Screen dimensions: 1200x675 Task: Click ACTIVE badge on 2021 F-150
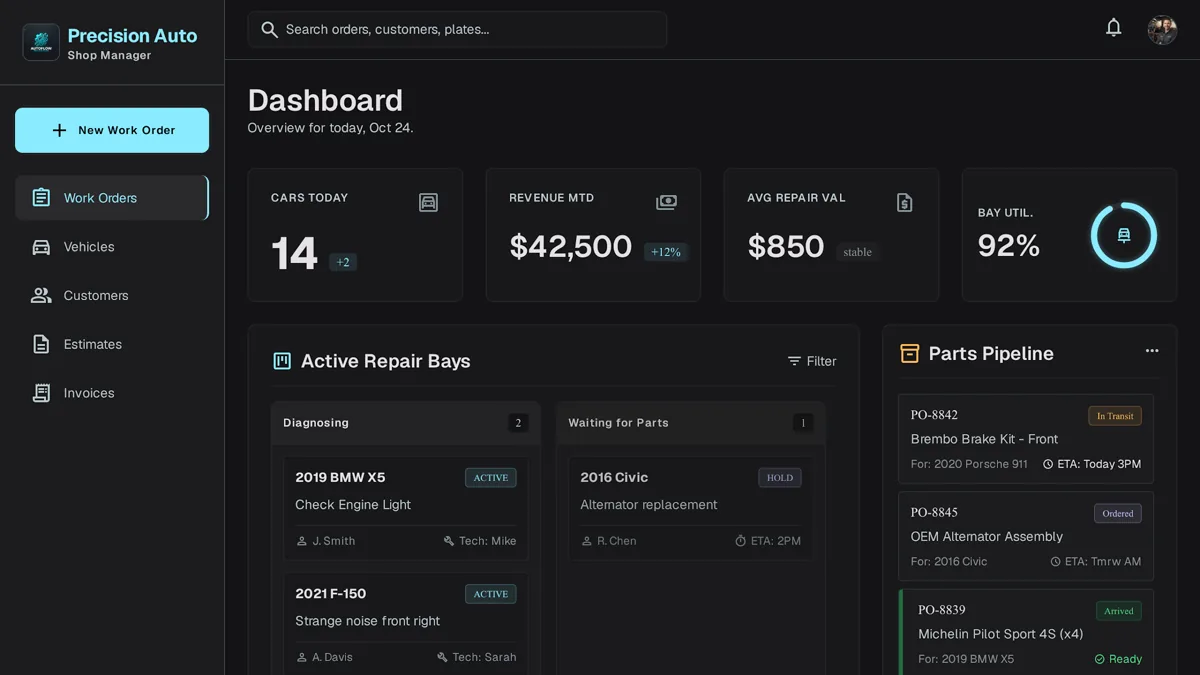click(x=491, y=594)
